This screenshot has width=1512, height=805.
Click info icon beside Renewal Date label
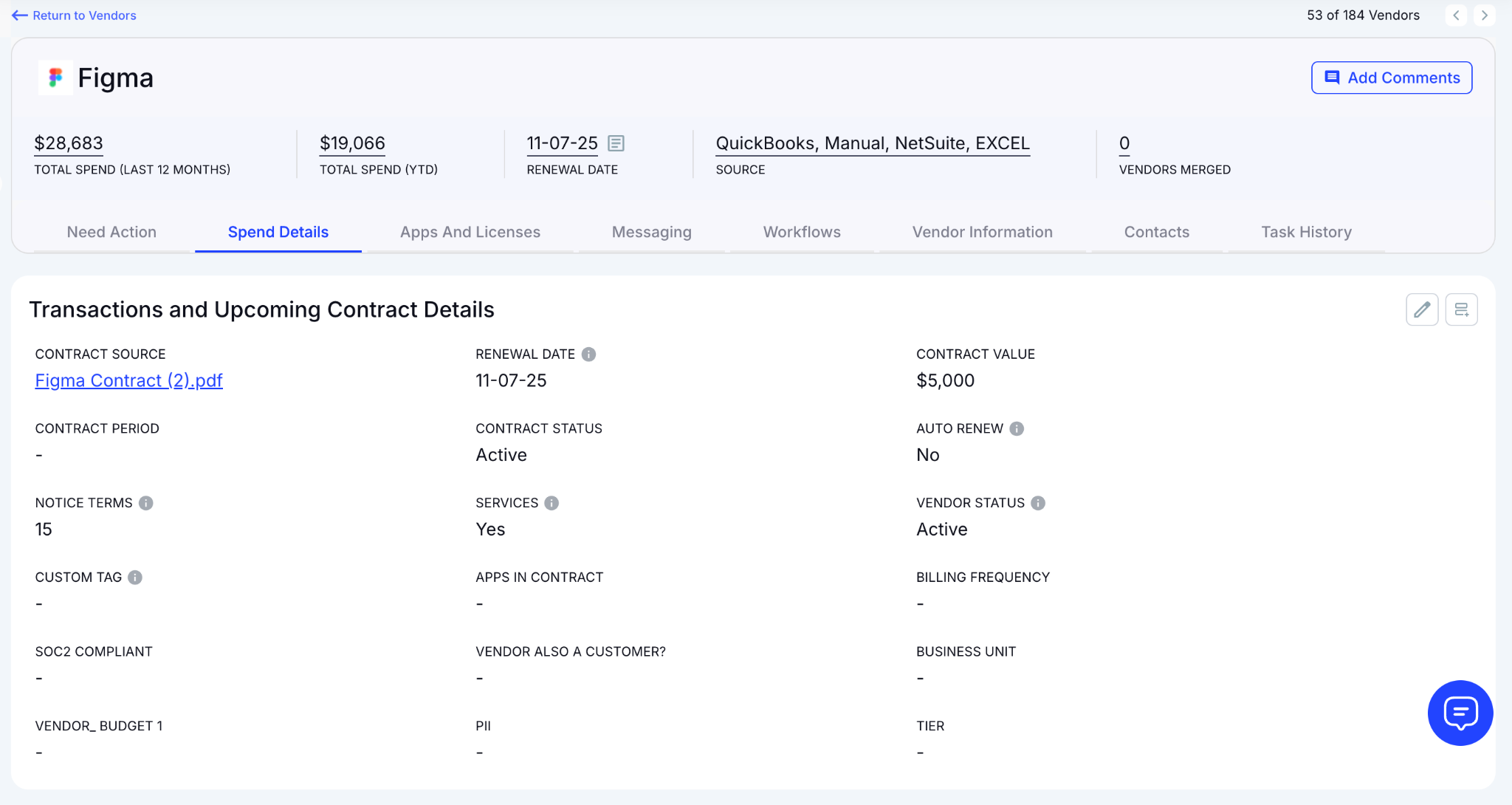coord(588,354)
